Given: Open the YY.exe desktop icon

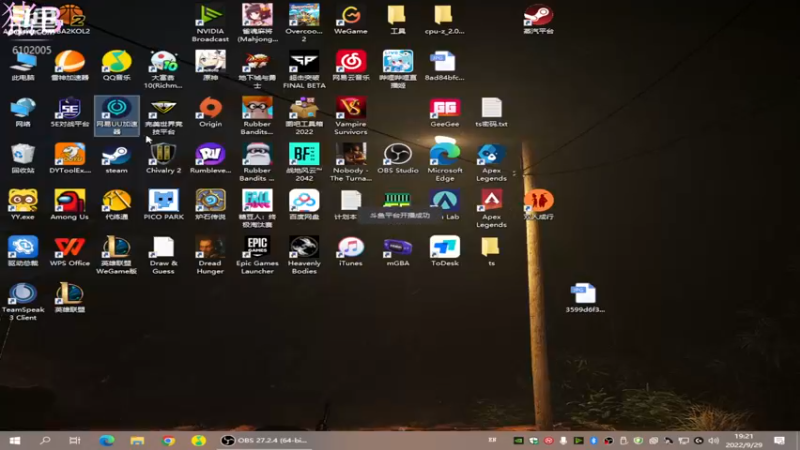Looking at the screenshot, I should [23, 205].
